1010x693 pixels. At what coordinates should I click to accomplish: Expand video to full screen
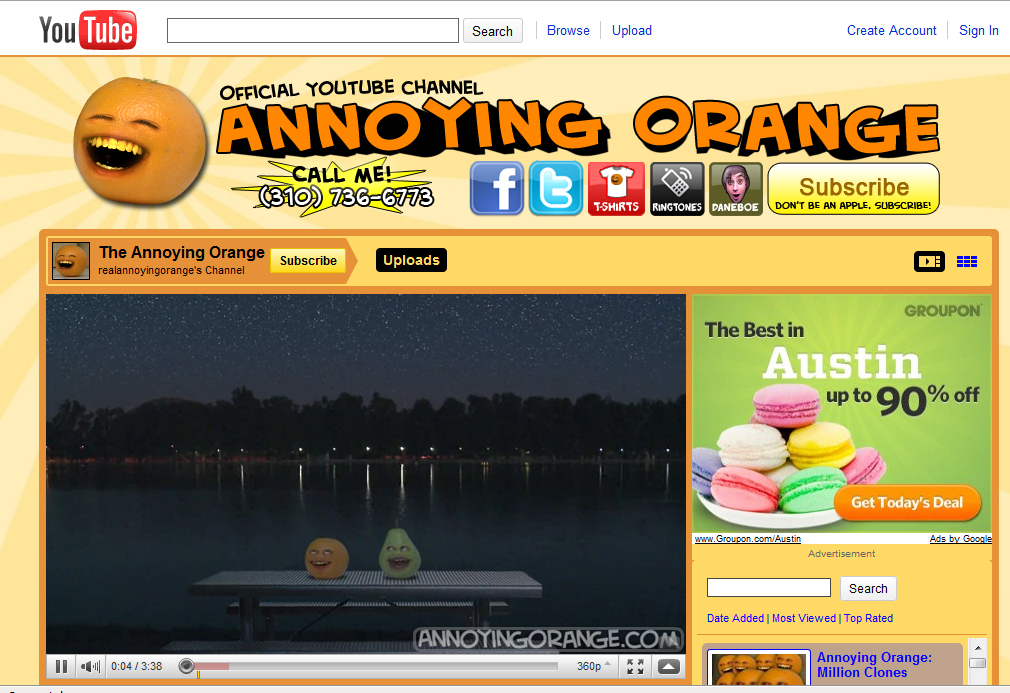(635, 666)
